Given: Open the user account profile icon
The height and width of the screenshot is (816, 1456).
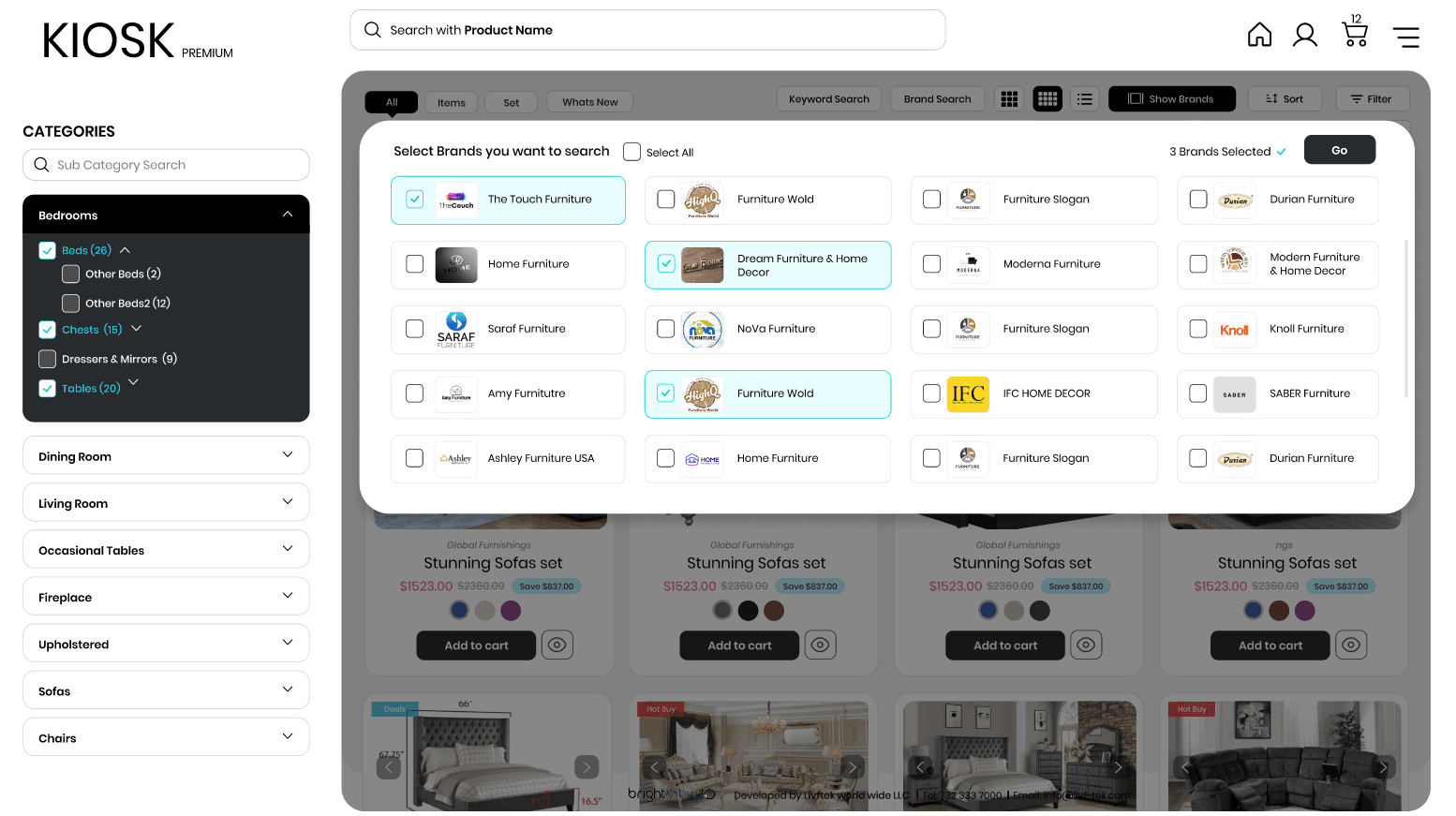Looking at the screenshot, I should click(x=1304, y=36).
